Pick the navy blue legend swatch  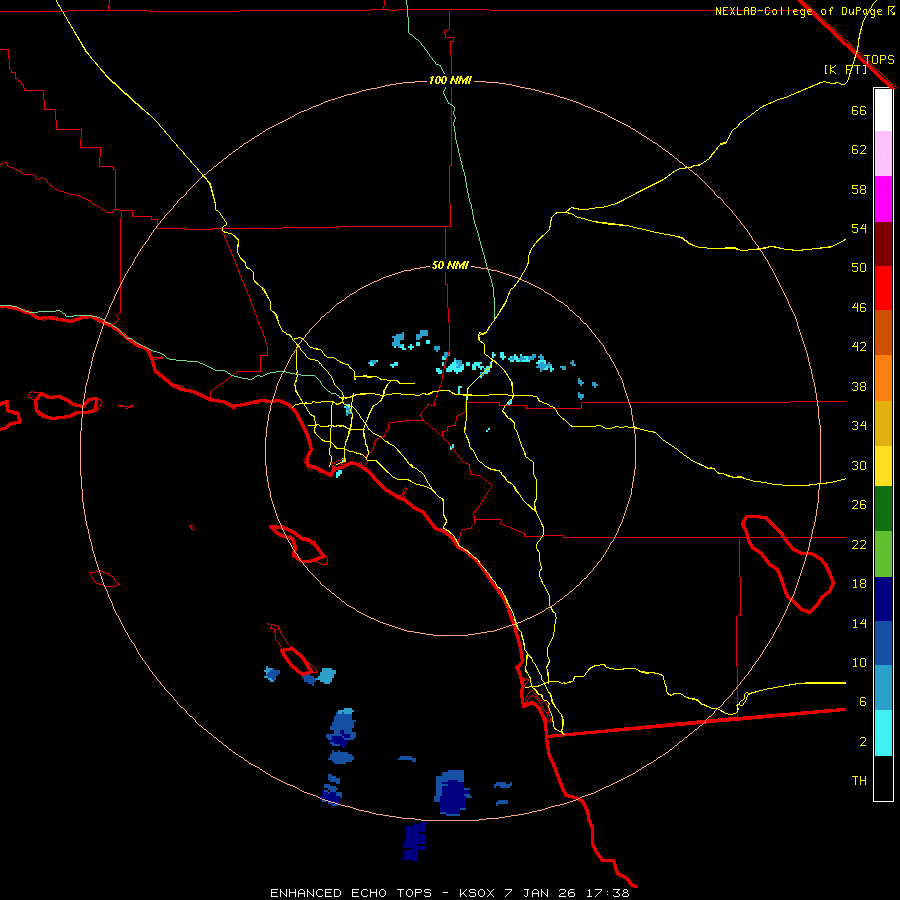[883, 599]
